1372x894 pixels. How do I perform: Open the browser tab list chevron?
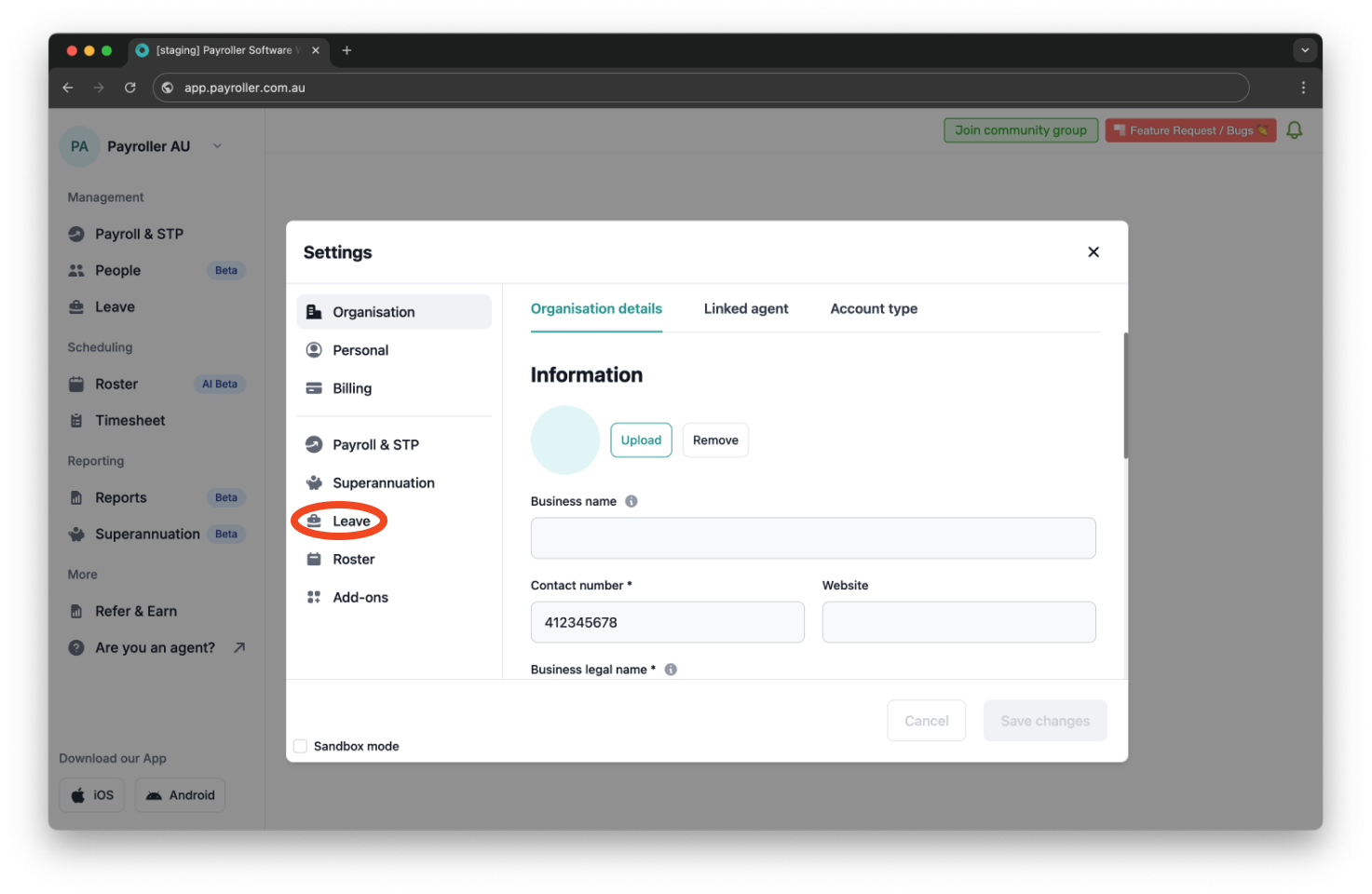tap(1305, 50)
